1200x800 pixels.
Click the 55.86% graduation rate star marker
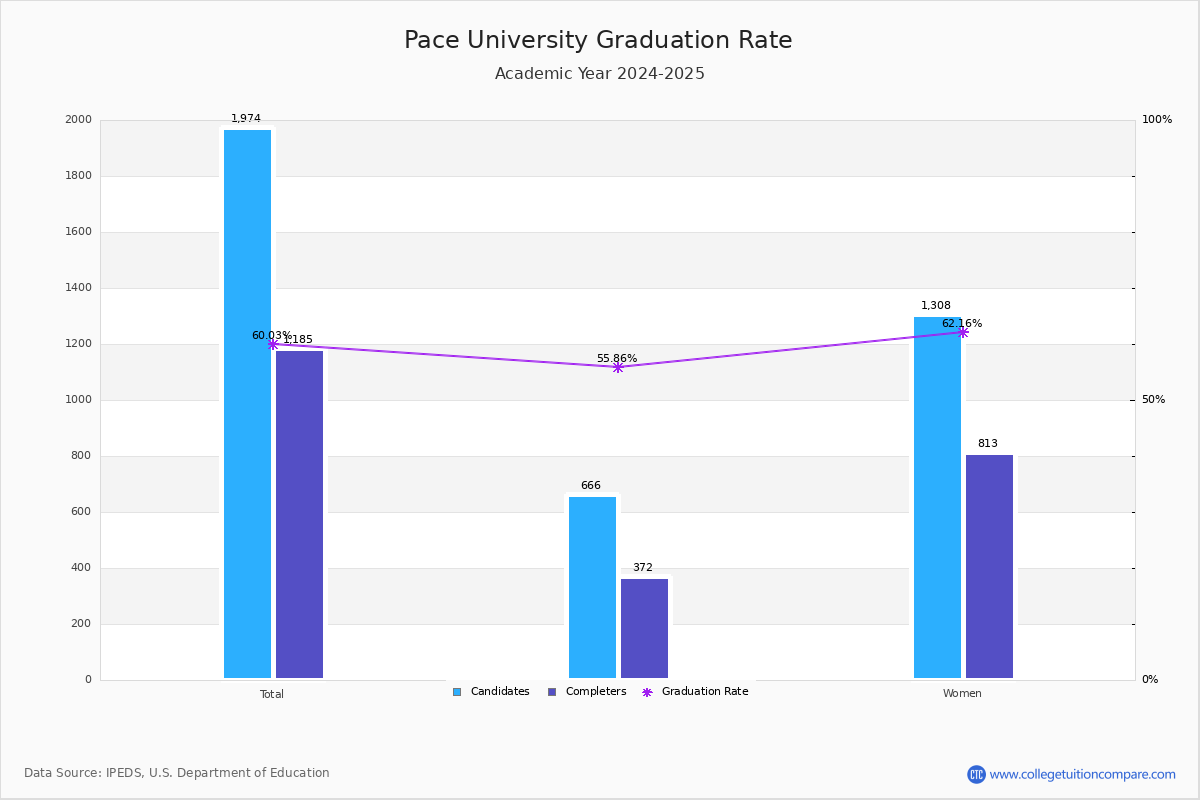click(x=617, y=367)
